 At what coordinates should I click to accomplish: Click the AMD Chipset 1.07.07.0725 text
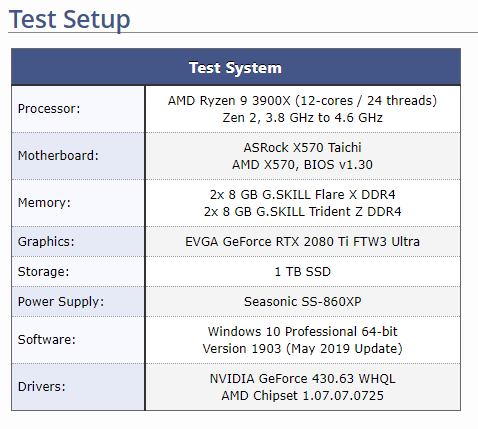(302, 396)
